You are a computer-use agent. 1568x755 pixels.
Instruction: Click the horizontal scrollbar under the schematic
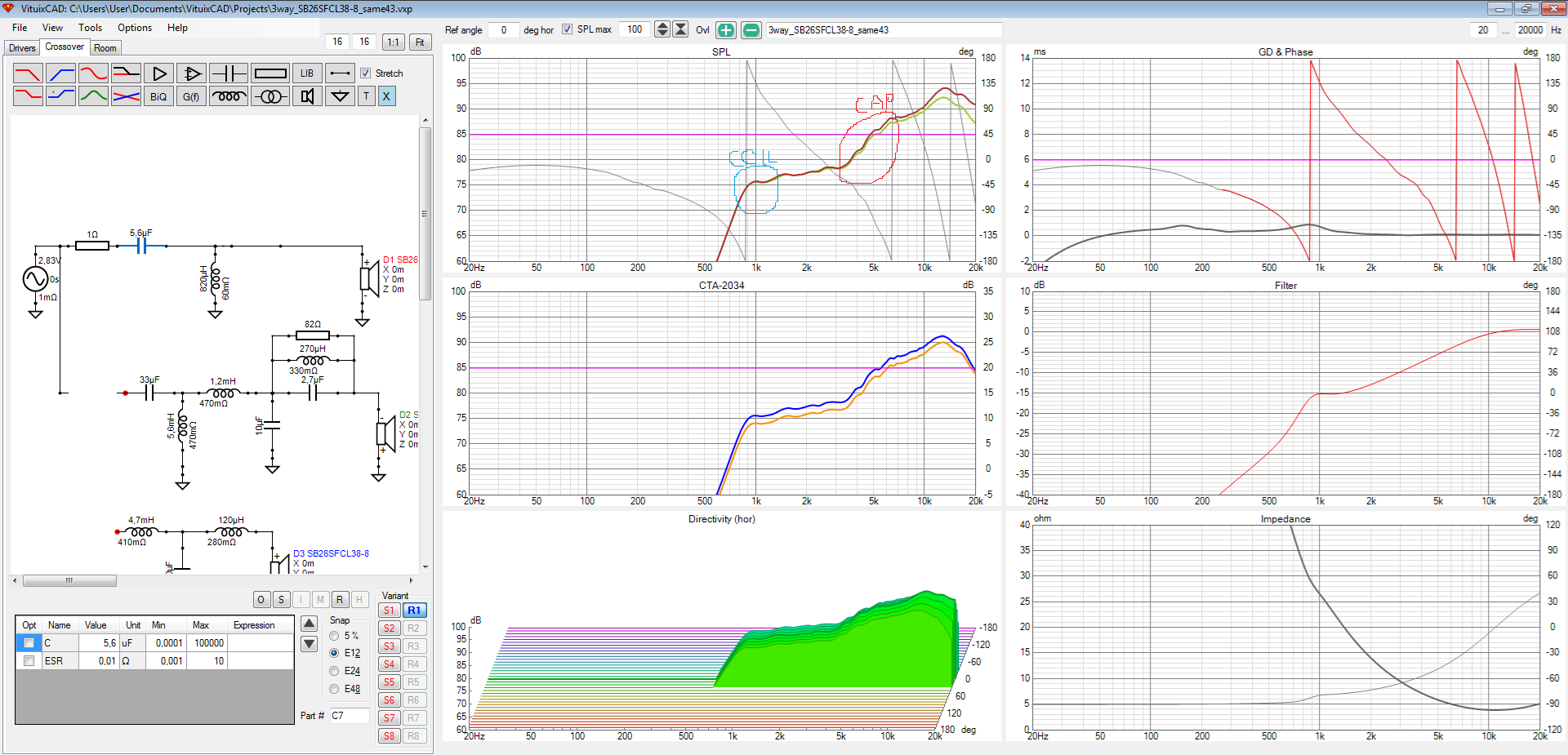pos(69,581)
